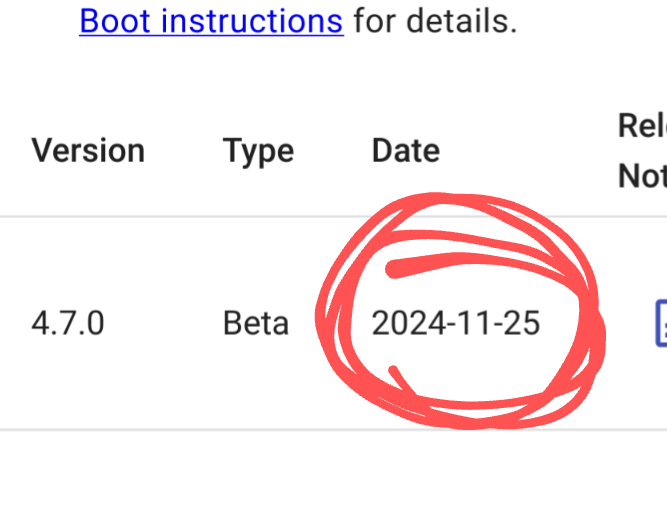Click the cut-off "Not" header text

[x=642, y=176]
